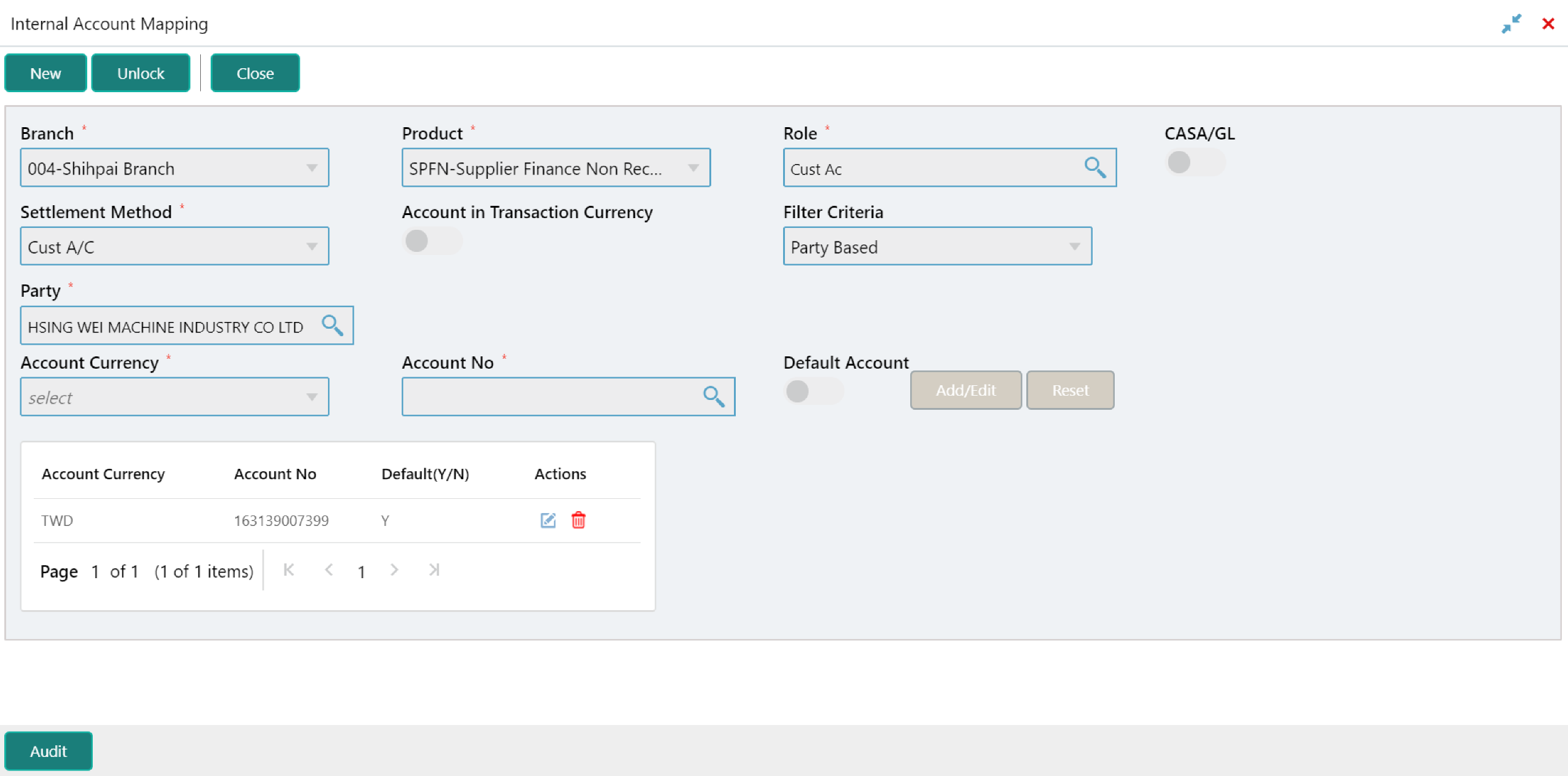The width and height of the screenshot is (1568, 776).
Task: Click the Close button in toolbar
Action: click(255, 73)
